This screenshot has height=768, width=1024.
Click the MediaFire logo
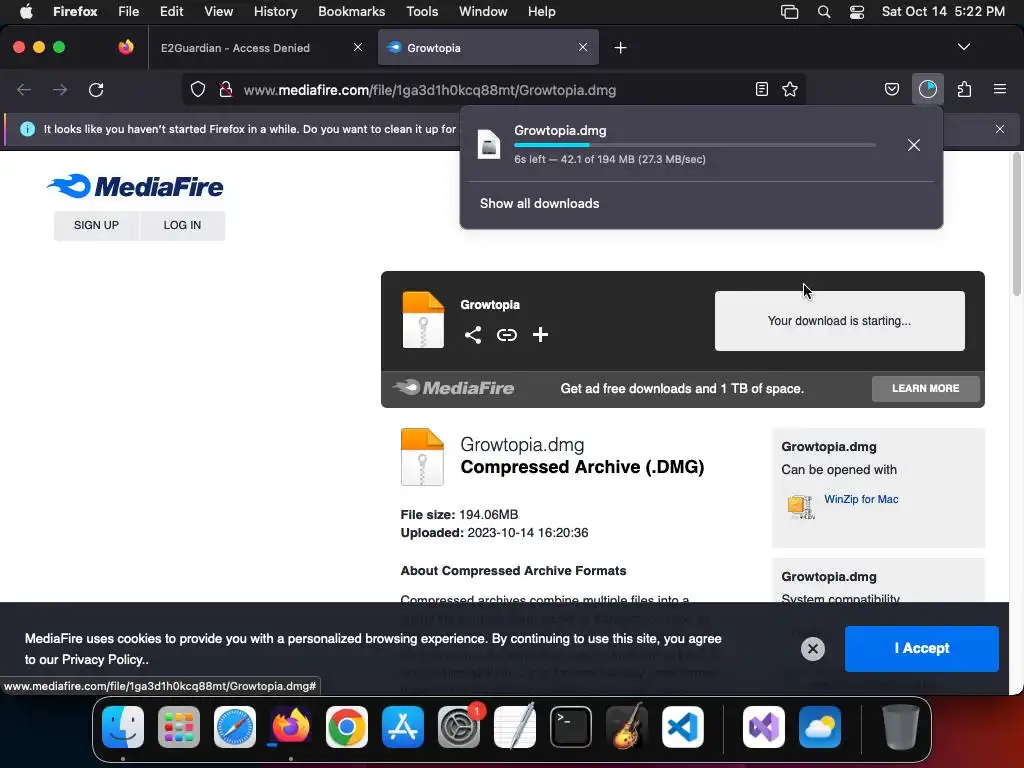135,186
